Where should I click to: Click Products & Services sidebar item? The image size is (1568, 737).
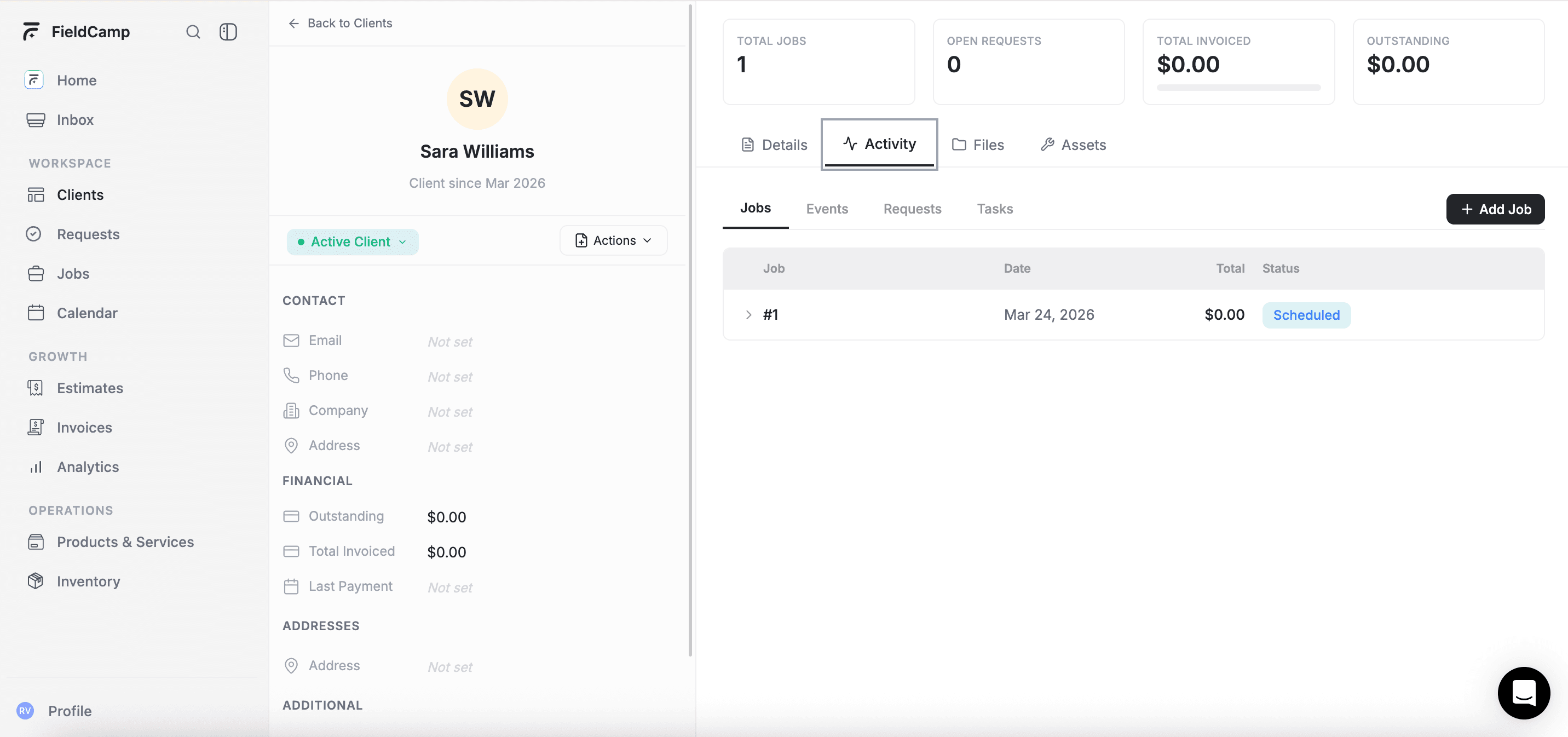pyautogui.click(x=125, y=542)
